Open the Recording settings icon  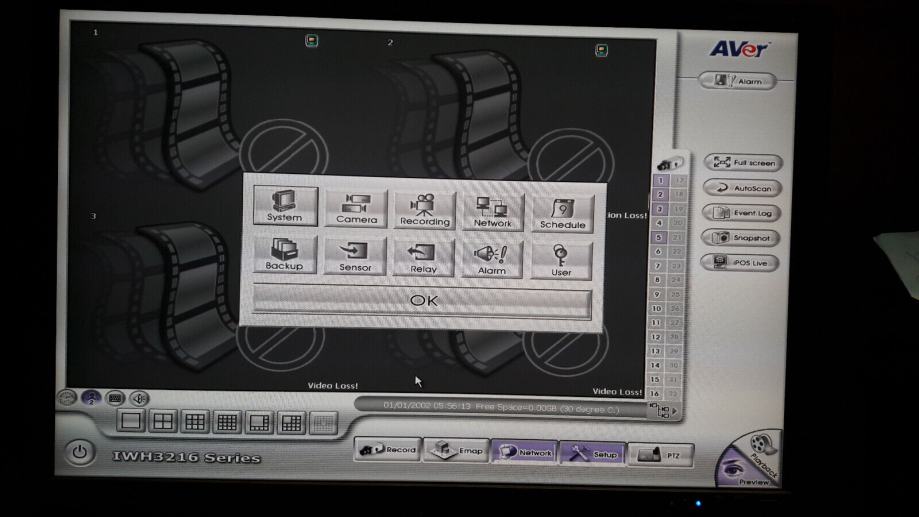(x=424, y=210)
